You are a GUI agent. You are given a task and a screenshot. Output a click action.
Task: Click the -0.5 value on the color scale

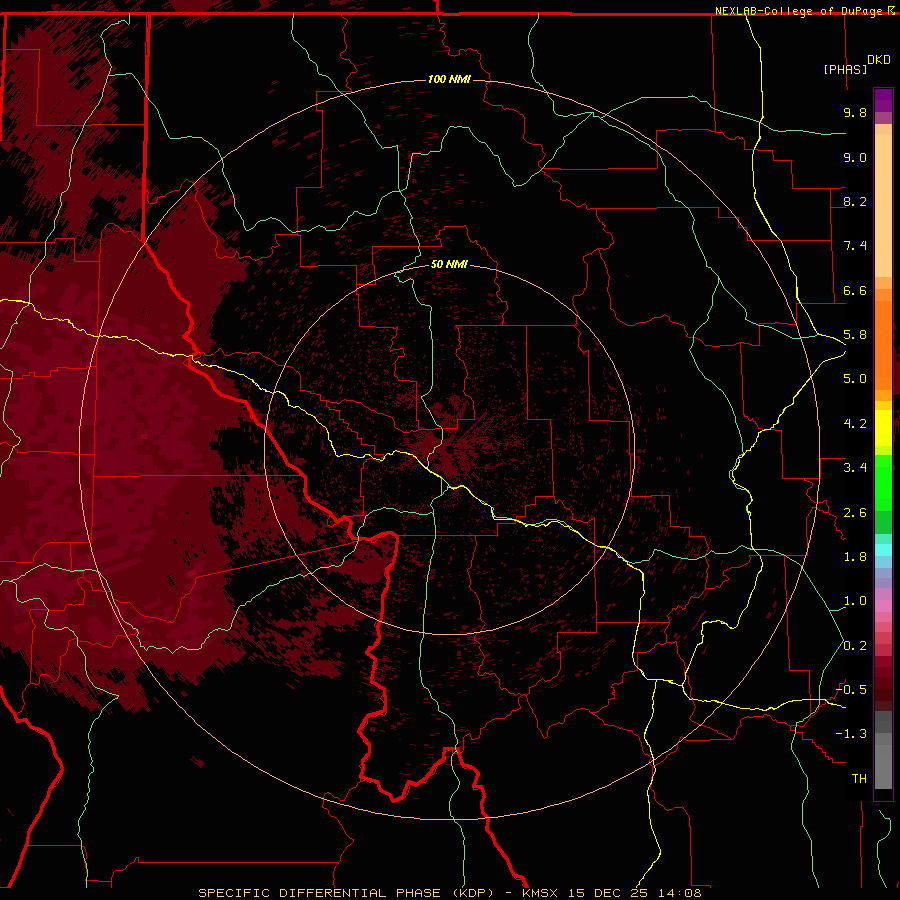click(851, 690)
